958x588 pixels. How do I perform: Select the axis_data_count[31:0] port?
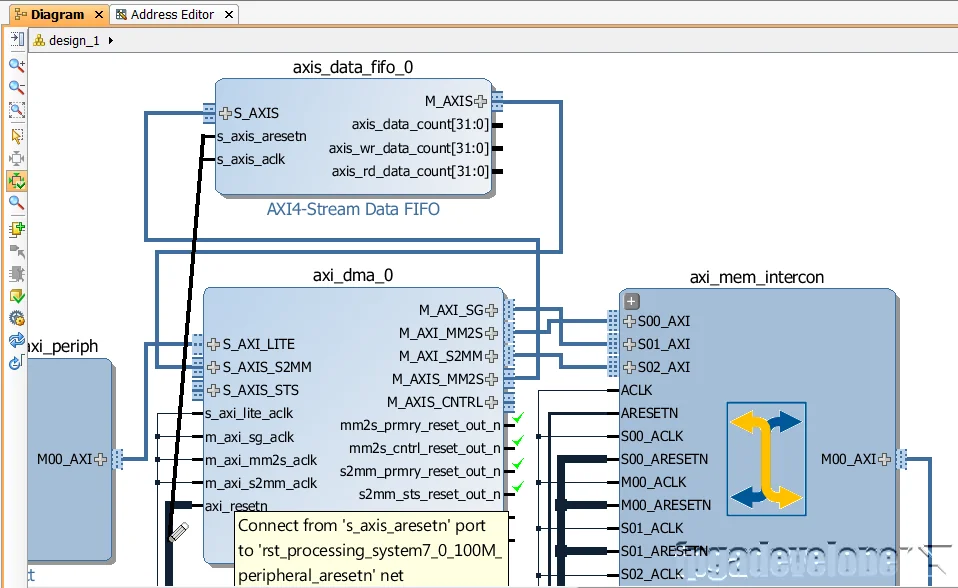pos(420,125)
